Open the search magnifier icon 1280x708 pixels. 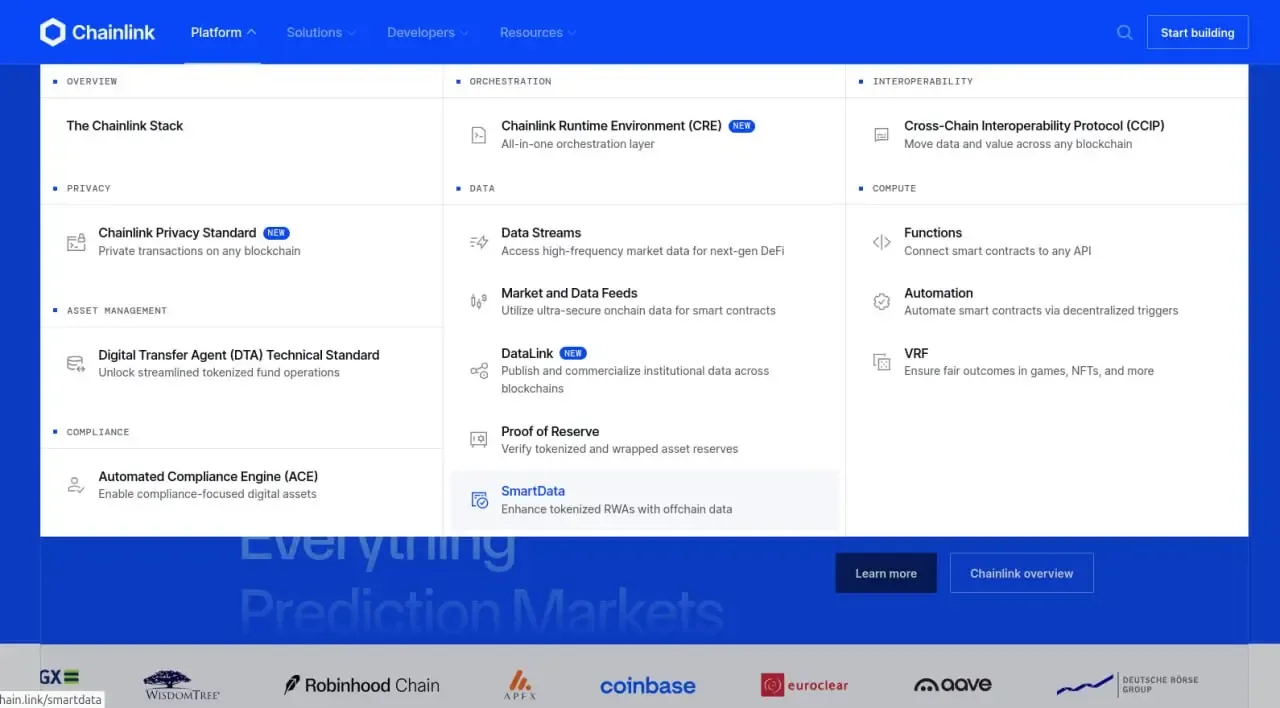(x=1125, y=32)
